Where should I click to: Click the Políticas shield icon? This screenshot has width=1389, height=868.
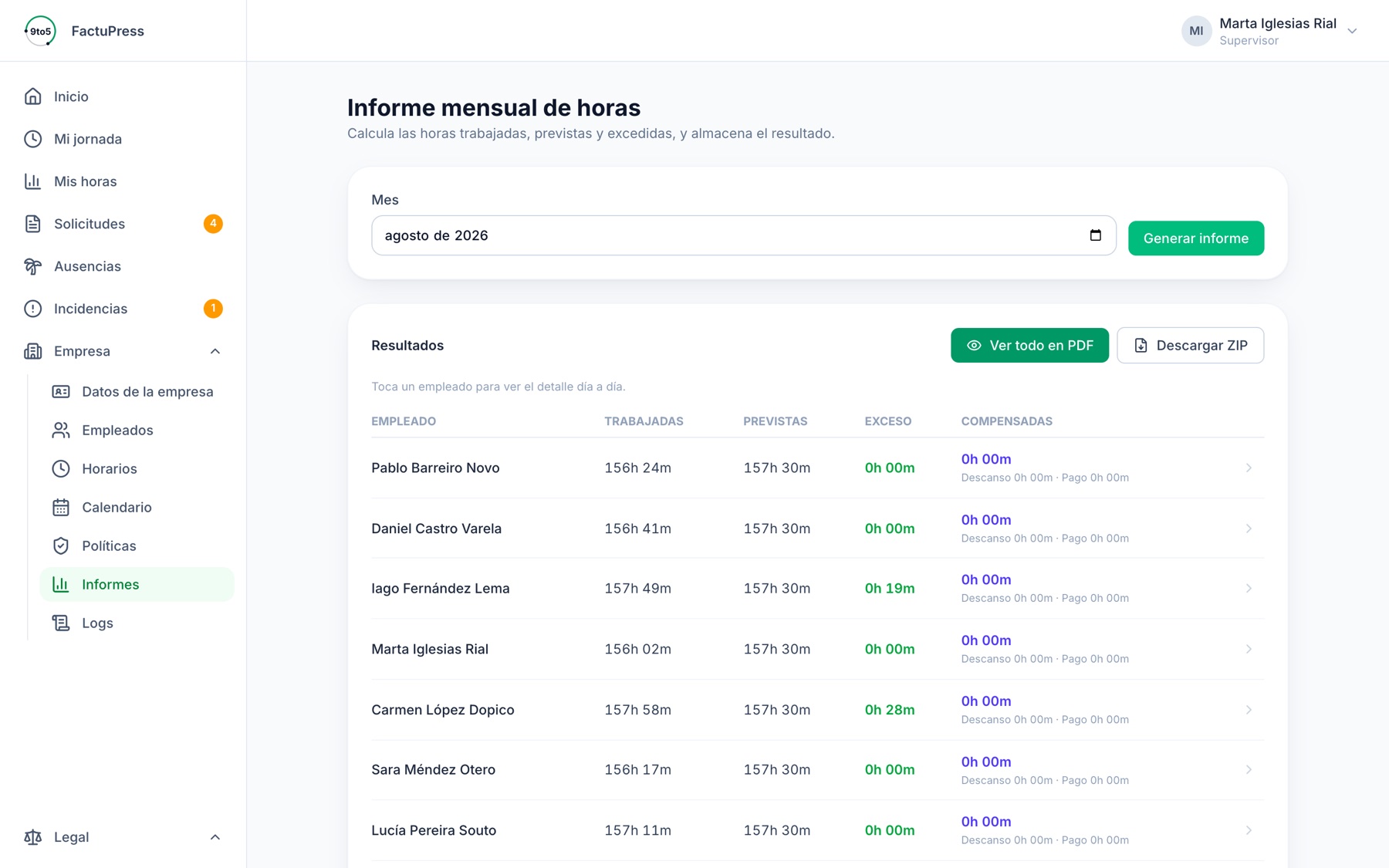[x=61, y=545]
